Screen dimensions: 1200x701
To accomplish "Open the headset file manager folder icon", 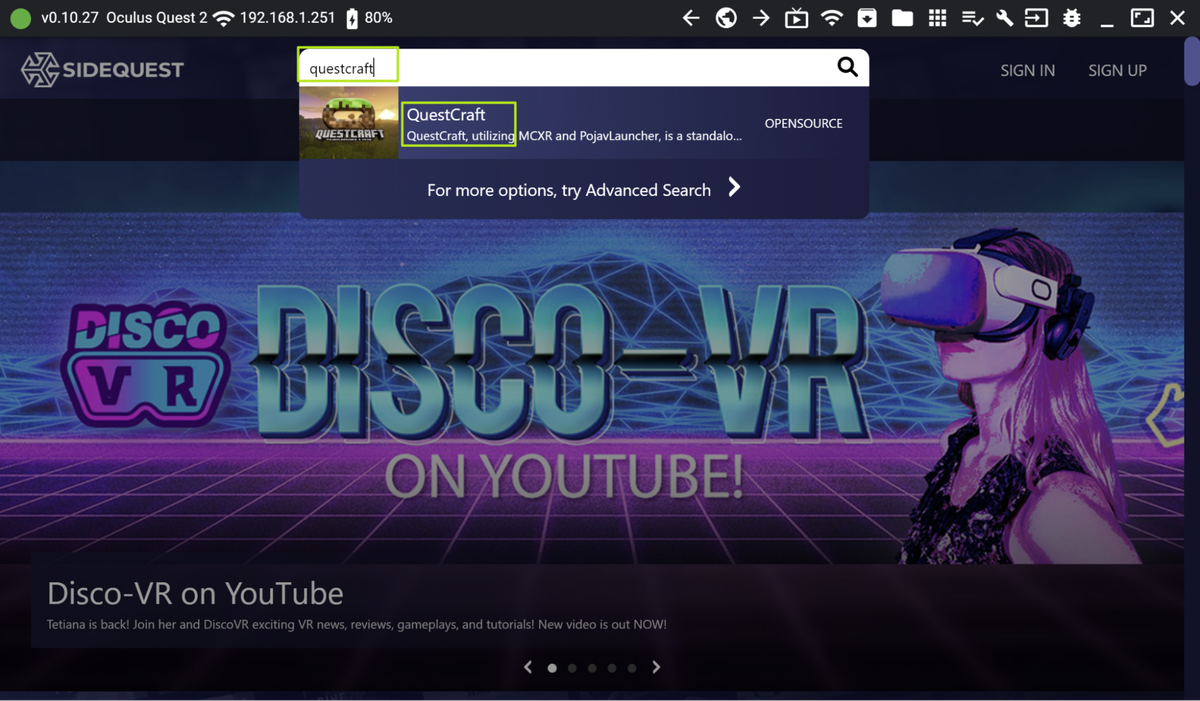I will (902, 17).
